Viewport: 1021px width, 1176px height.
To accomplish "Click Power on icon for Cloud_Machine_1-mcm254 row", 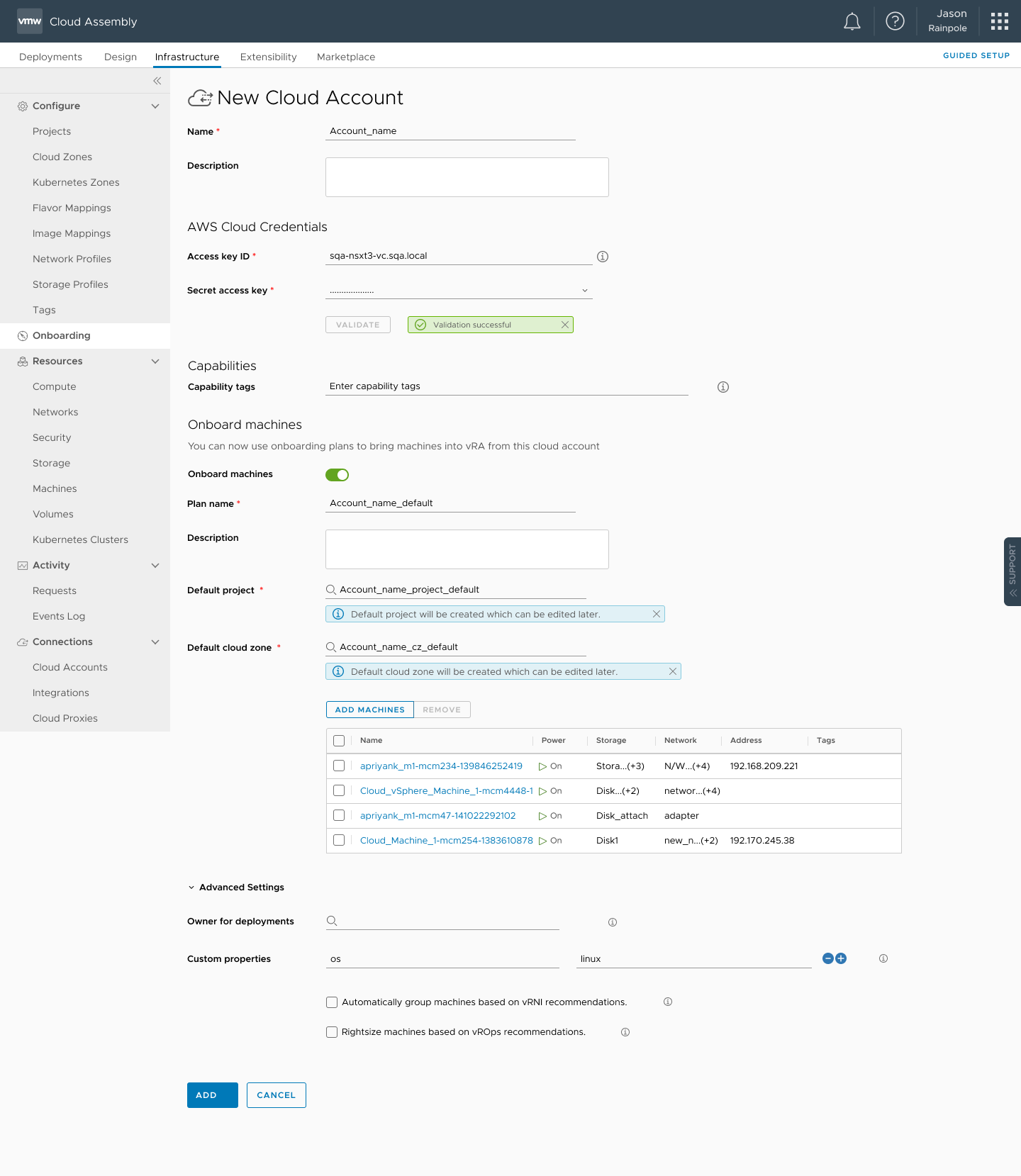I will [543, 841].
